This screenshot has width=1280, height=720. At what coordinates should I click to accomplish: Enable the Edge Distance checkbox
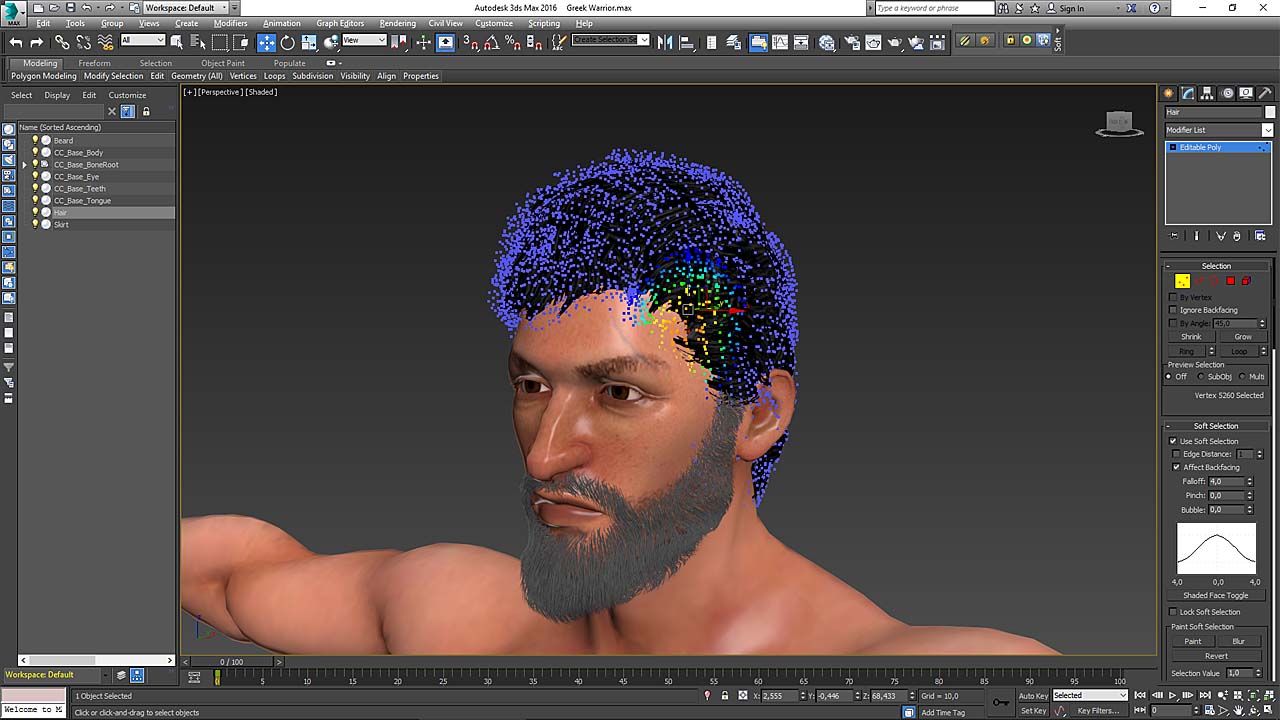coord(1177,454)
